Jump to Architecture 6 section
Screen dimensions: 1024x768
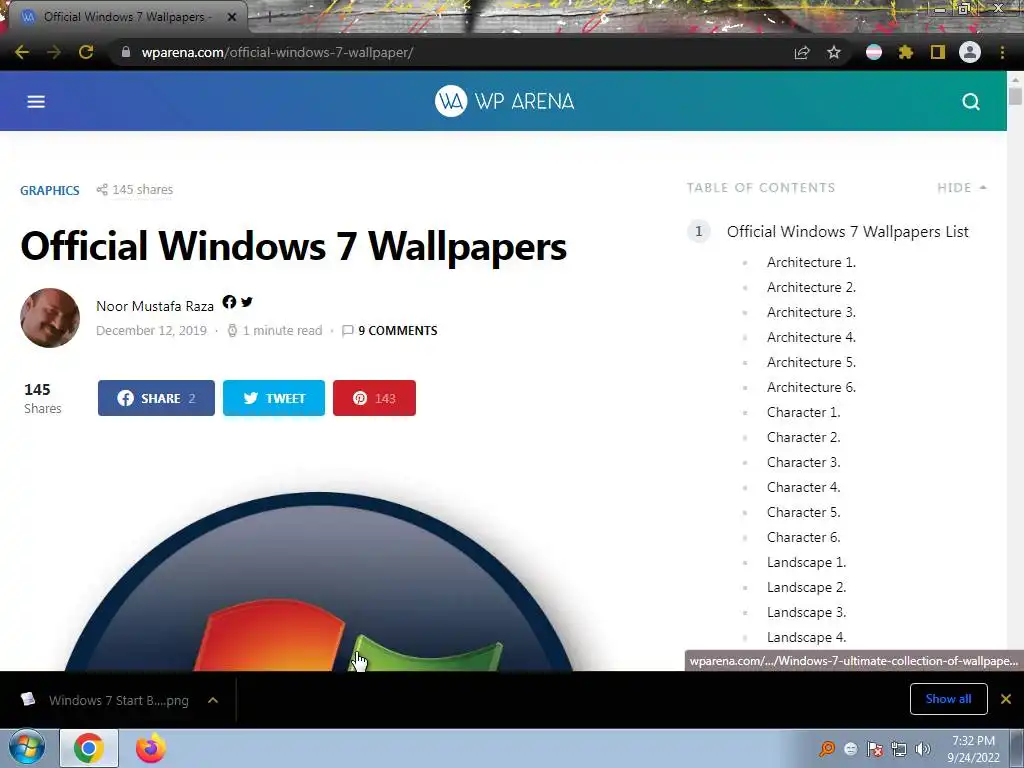click(x=811, y=387)
